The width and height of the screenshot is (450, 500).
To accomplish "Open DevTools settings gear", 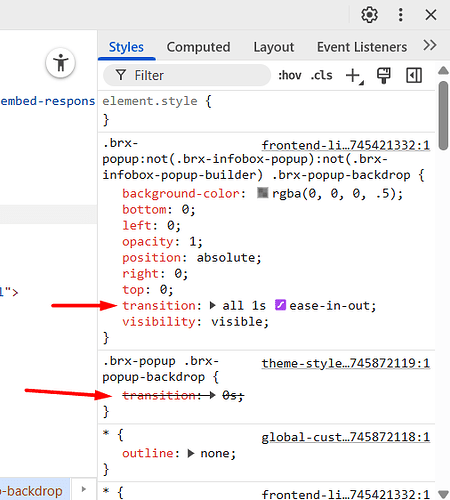I will click(369, 15).
